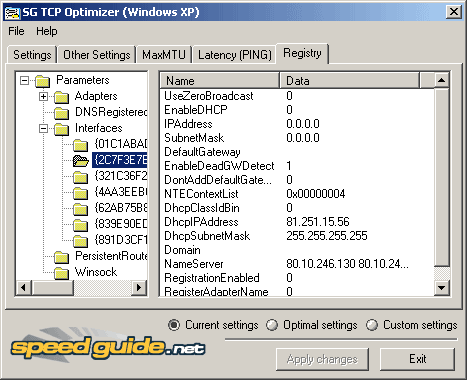Select the EnableDeadGWDetect row
467x380 pixels.
297,166
